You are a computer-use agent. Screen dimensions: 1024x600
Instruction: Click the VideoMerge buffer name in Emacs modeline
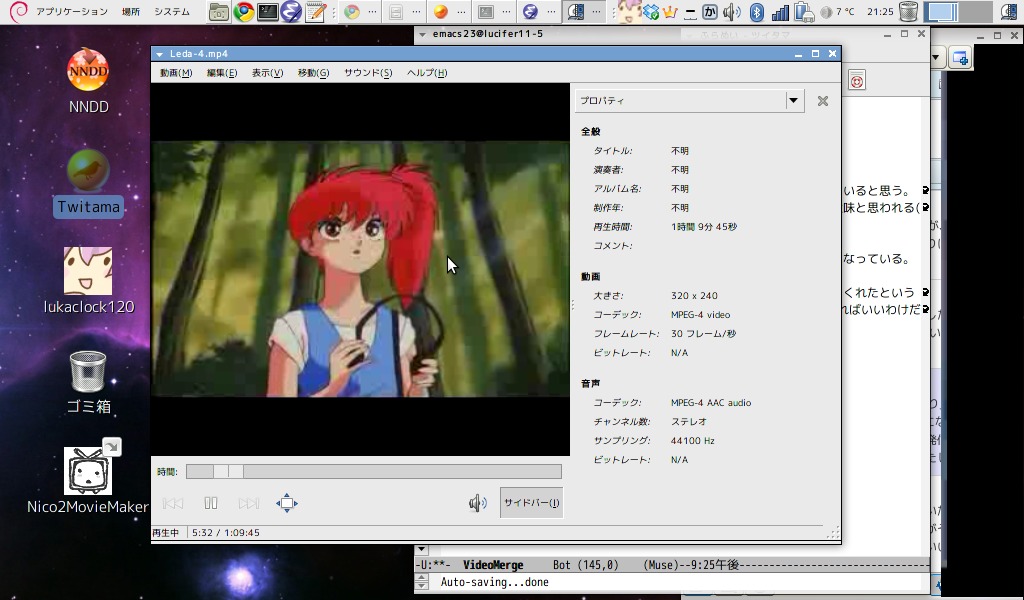coord(493,565)
